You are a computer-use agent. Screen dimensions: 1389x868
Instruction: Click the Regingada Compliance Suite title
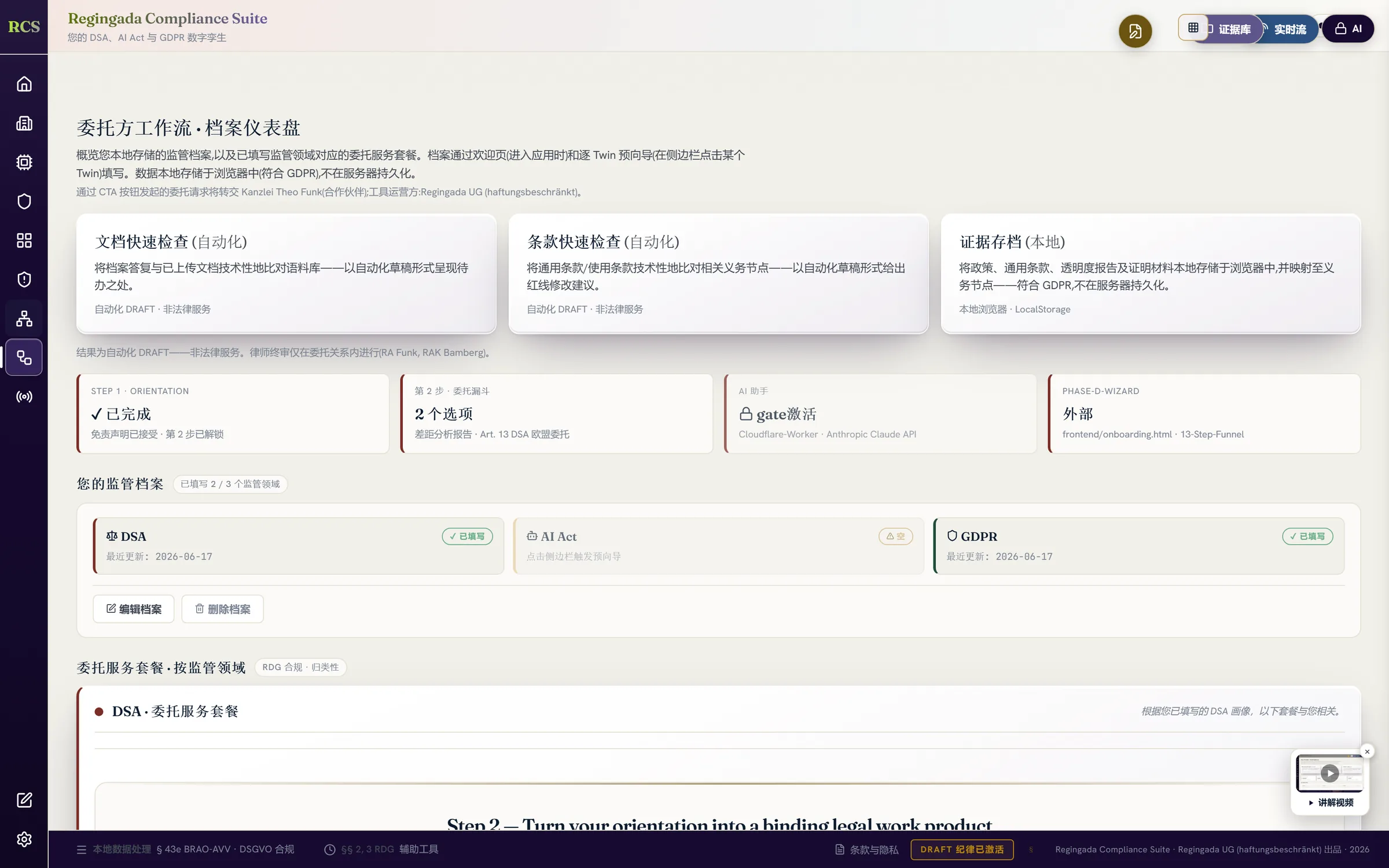point(168,19)
